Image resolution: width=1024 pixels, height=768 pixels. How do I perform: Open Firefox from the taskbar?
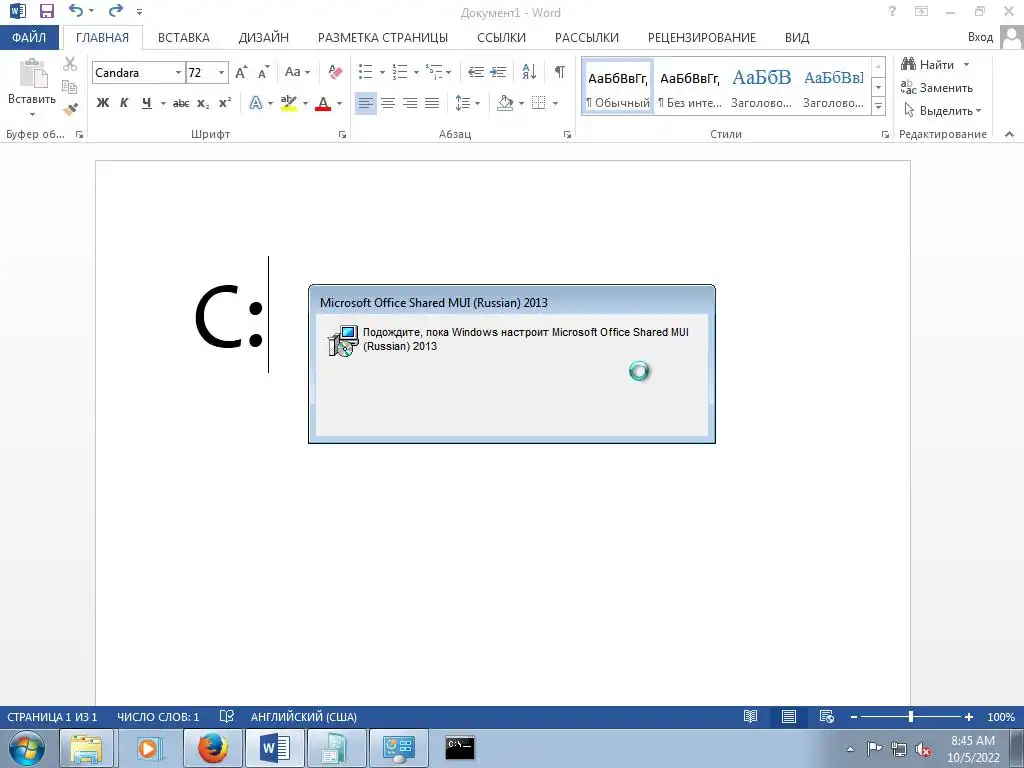pos(213,748)
